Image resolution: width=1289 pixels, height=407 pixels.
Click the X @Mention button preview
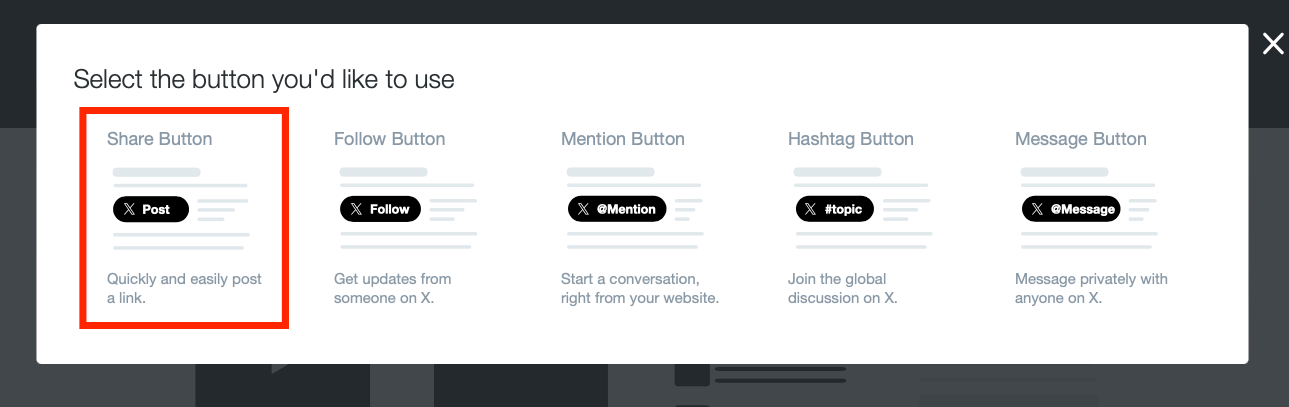click(616, 209)
